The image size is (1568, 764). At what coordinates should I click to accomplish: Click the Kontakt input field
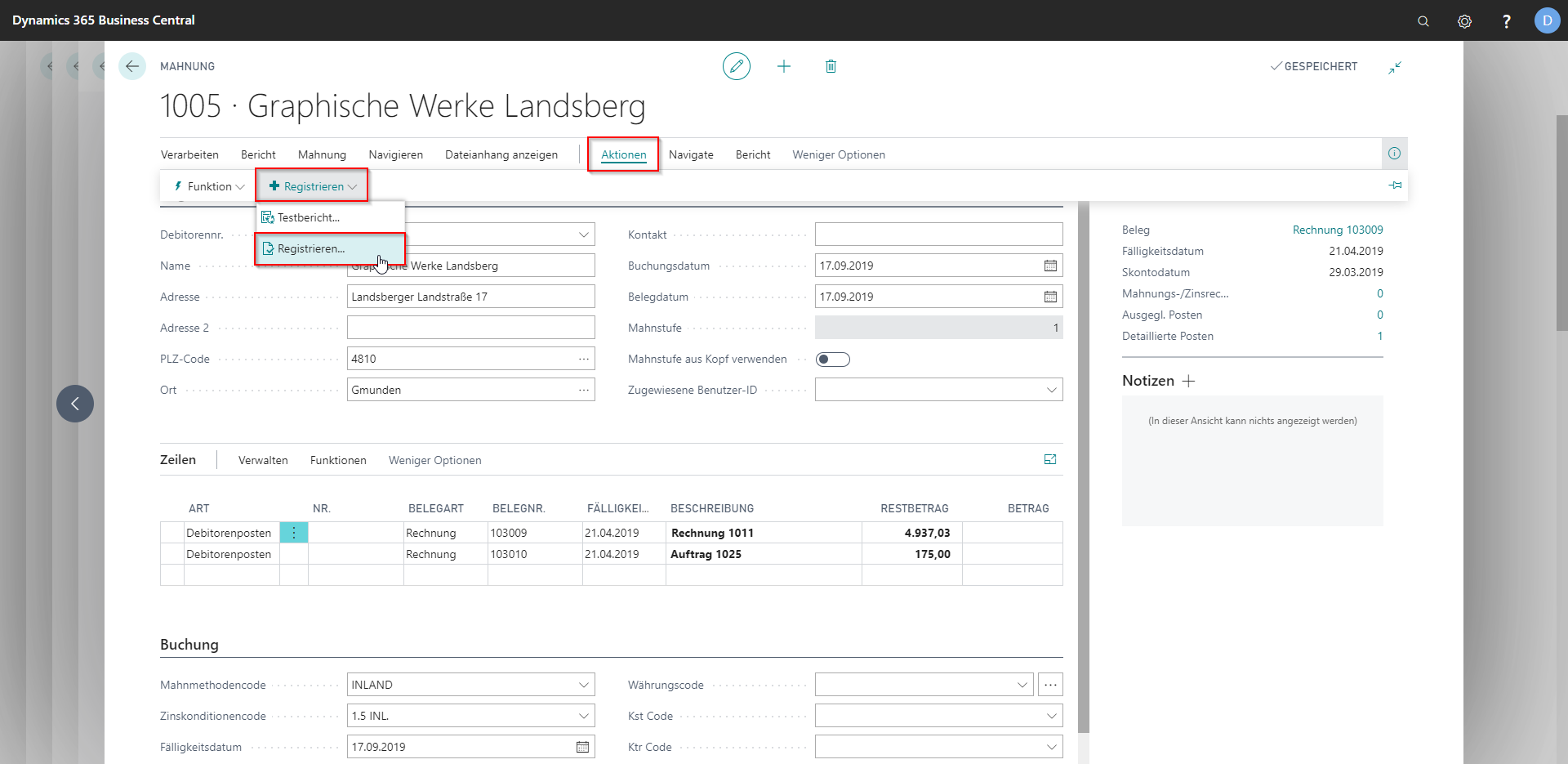[938, 235]
